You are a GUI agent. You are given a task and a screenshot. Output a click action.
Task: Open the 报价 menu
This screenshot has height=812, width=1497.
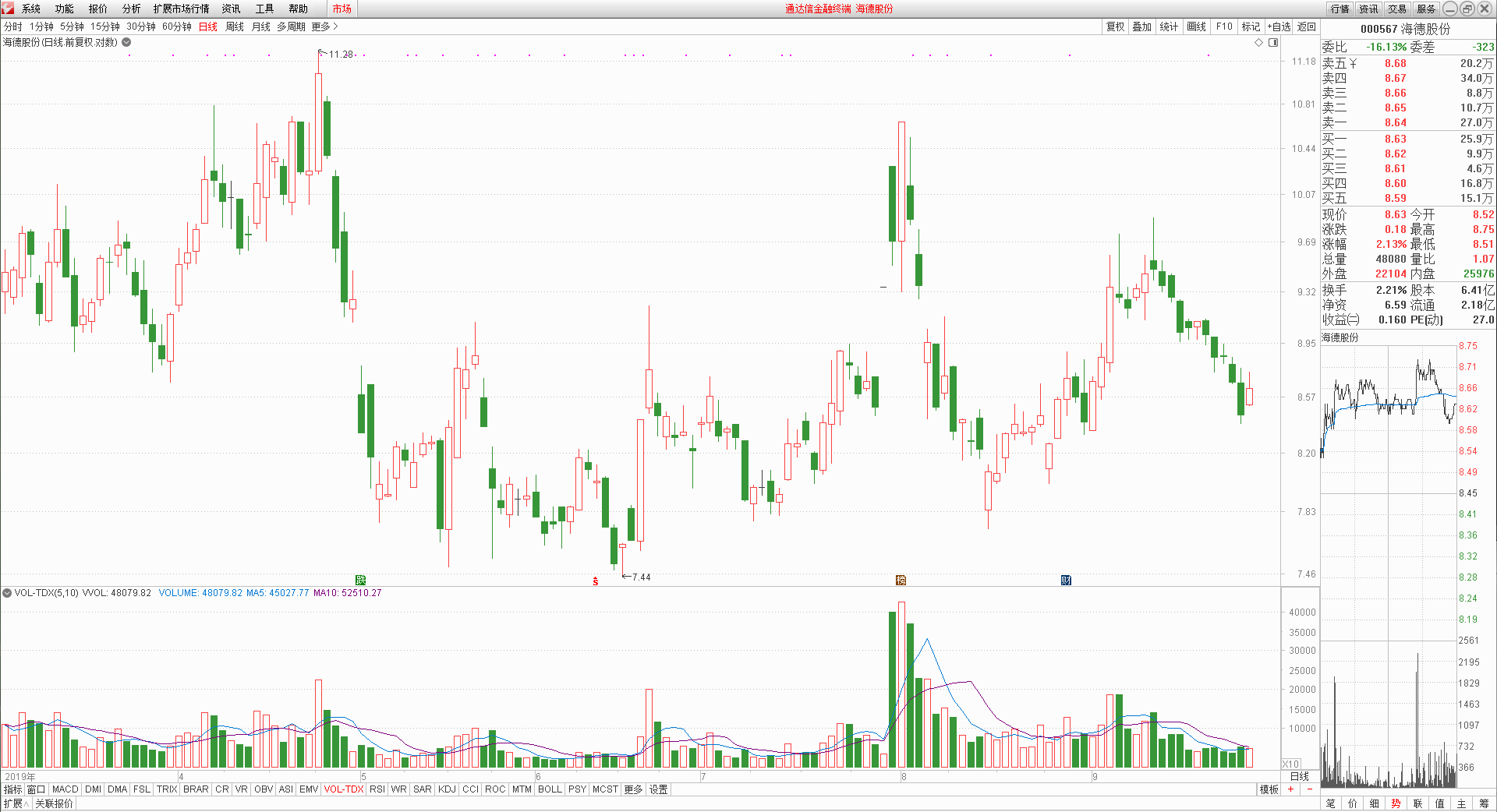point(98,9)
